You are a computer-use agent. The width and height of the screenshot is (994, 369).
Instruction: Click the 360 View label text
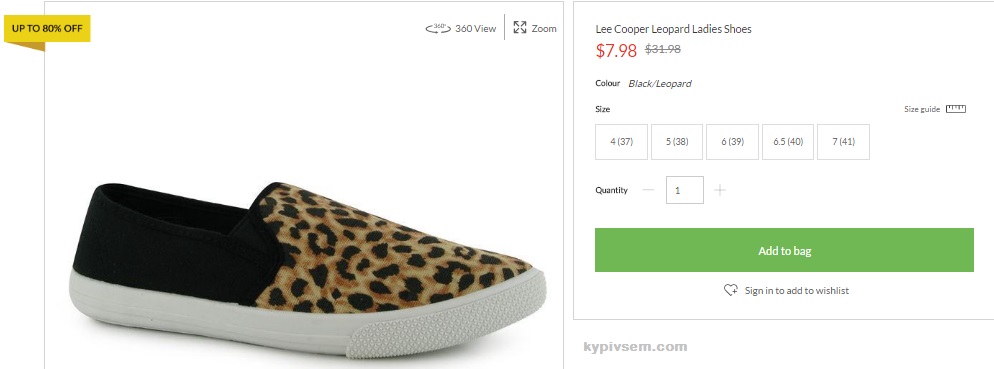point(475,29)
